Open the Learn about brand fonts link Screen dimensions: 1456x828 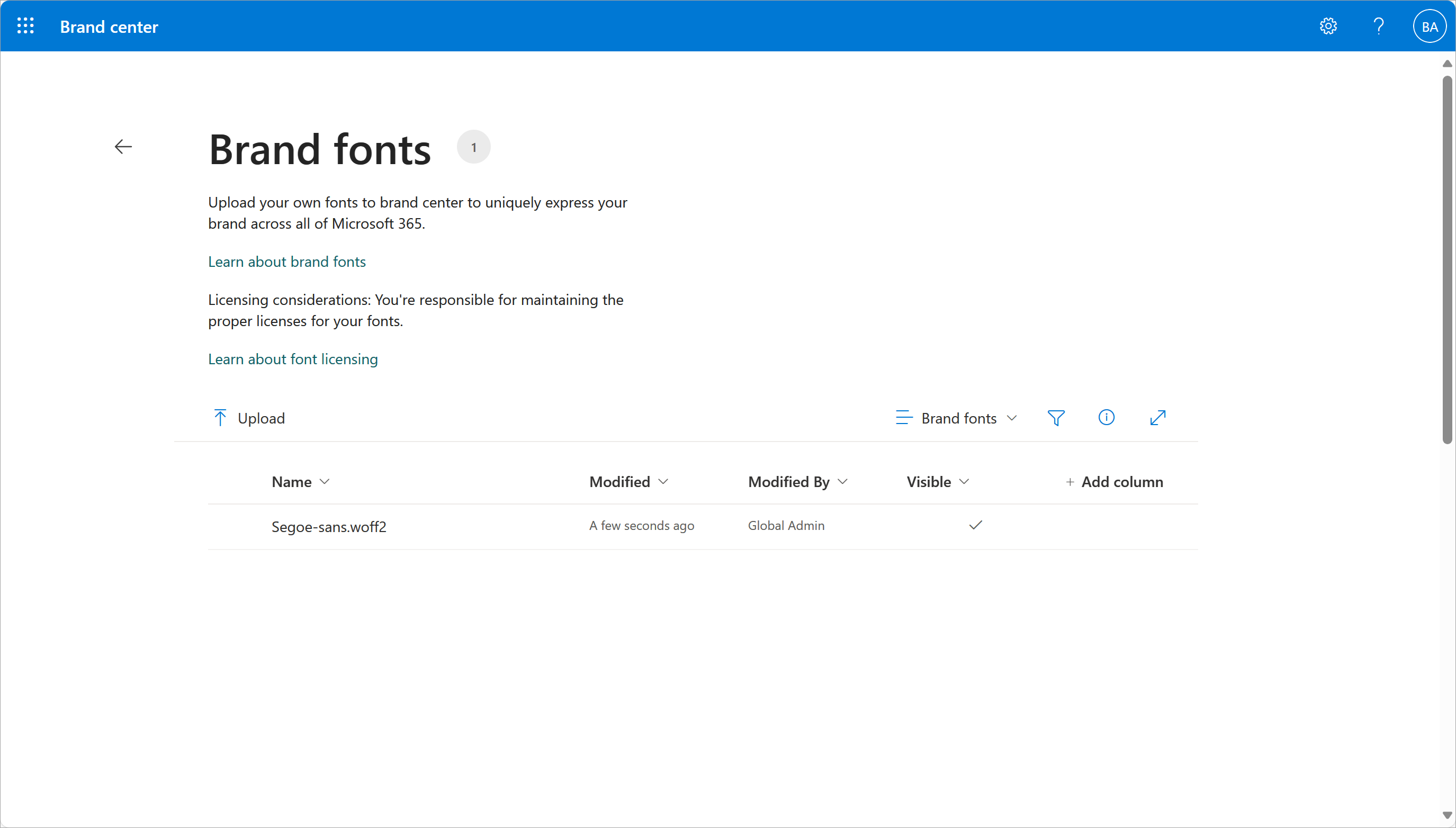[x=286, y=262]
